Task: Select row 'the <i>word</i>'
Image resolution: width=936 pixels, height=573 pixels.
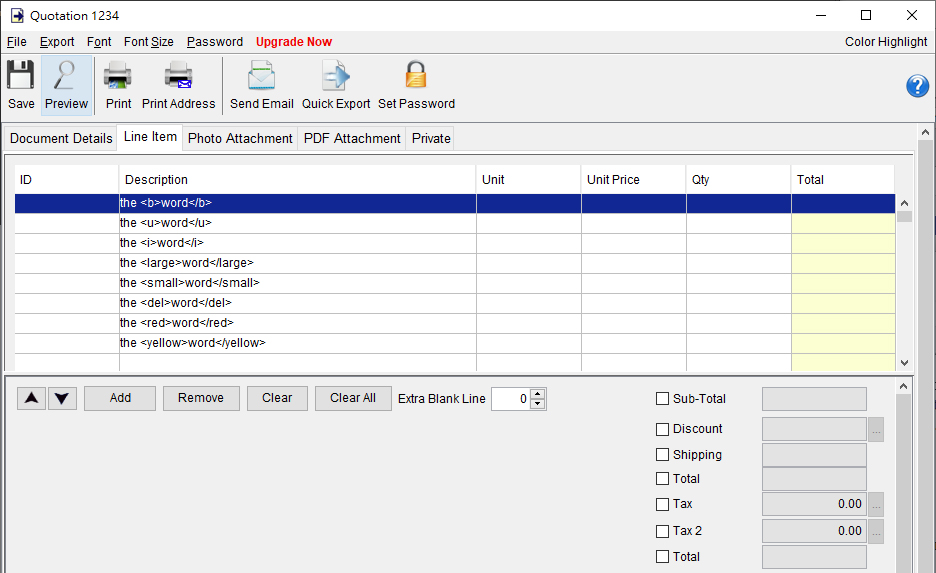Action: point(455,244)
